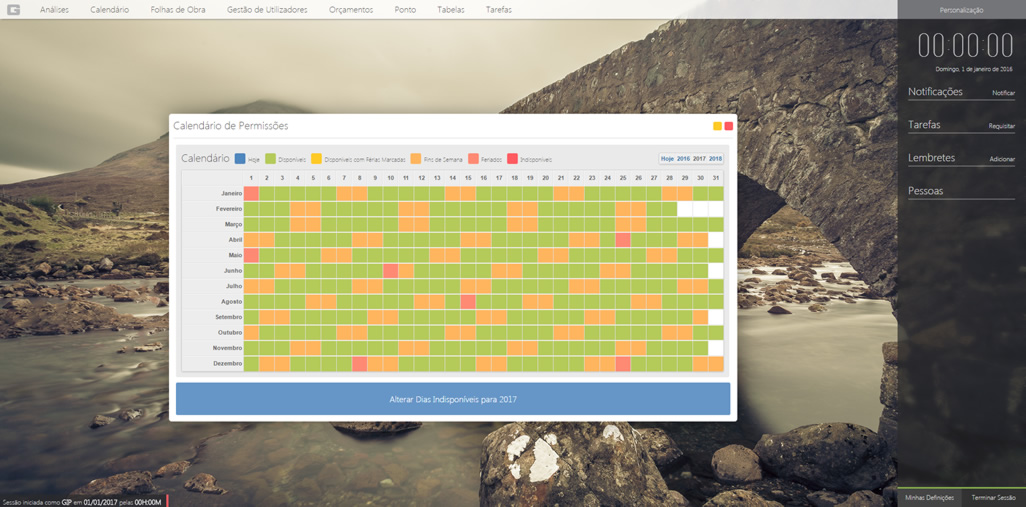This screenshot has height=507, width=1026.
Task: Open the Análises menu
Action: point(54,10)
